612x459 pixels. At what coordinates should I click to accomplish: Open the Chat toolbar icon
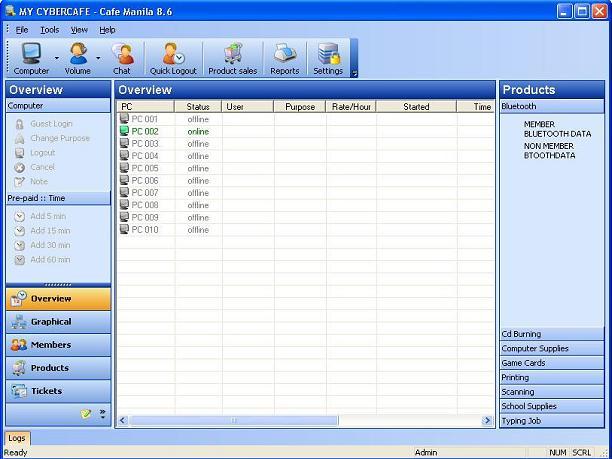click(123, 54)
